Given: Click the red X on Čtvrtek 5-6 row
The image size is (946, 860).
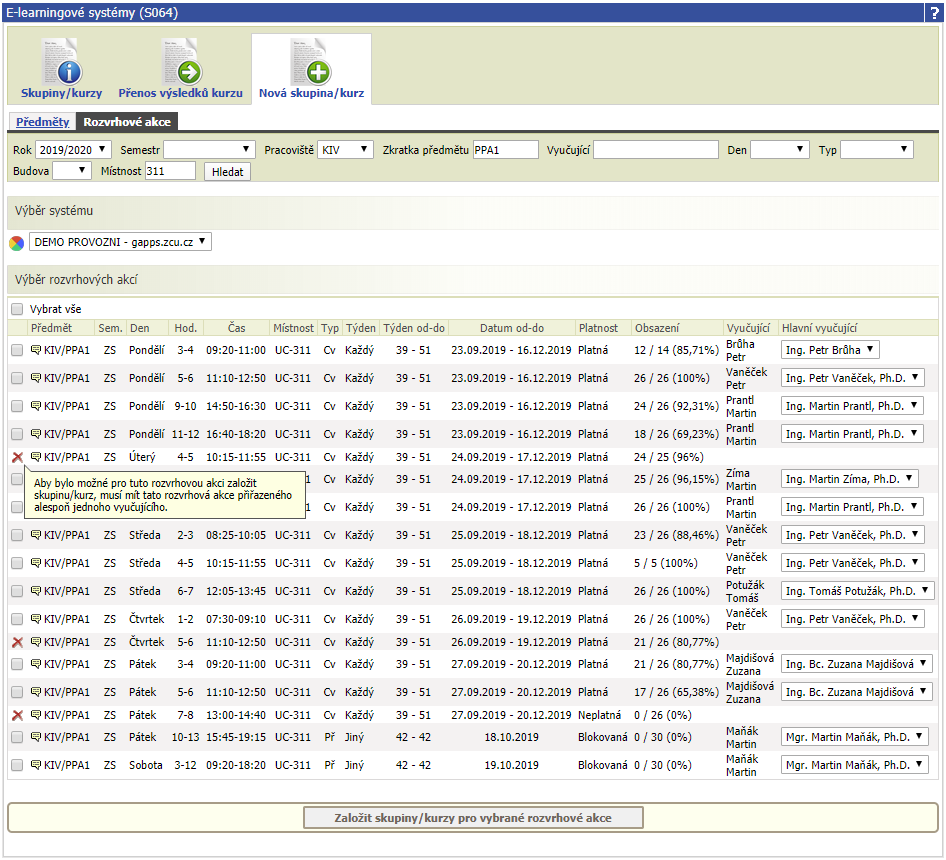Looking at the screenshot, I should [17, 642].
